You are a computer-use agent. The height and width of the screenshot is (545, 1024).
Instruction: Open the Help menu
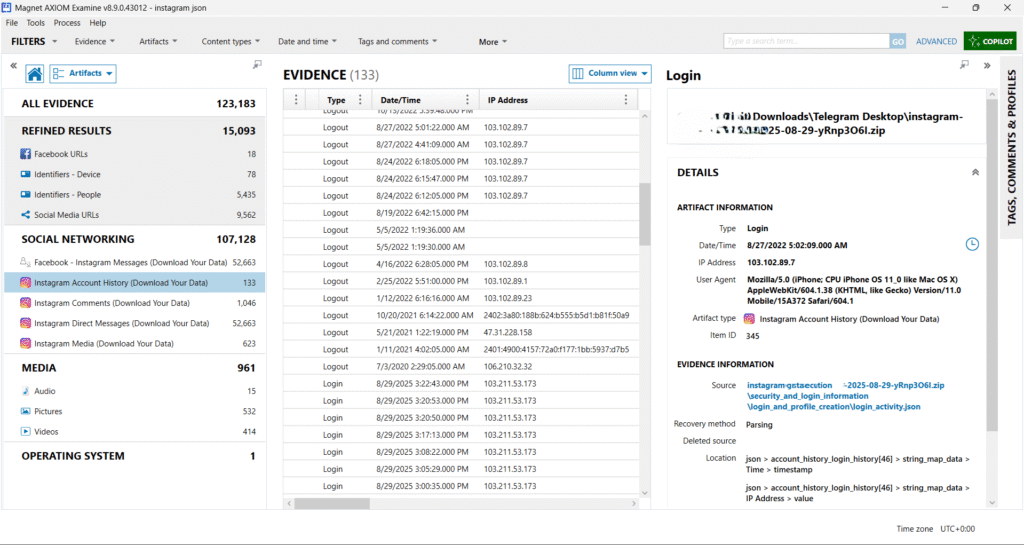click(98, 23)
